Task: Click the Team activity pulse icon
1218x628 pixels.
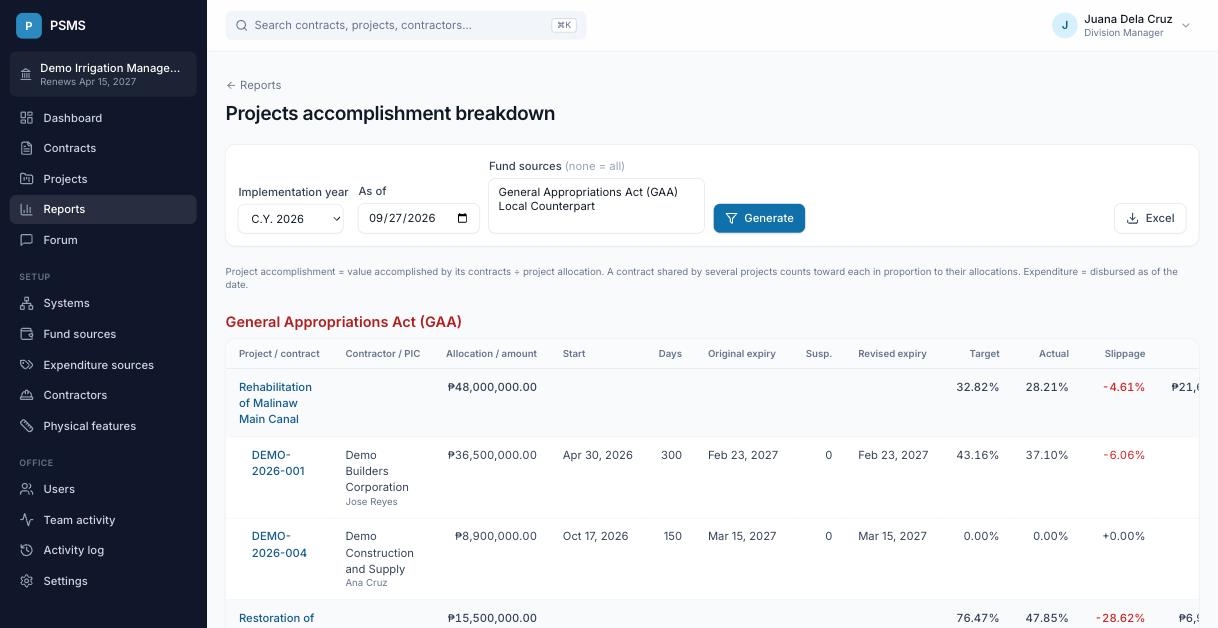Action: point(27,520)
